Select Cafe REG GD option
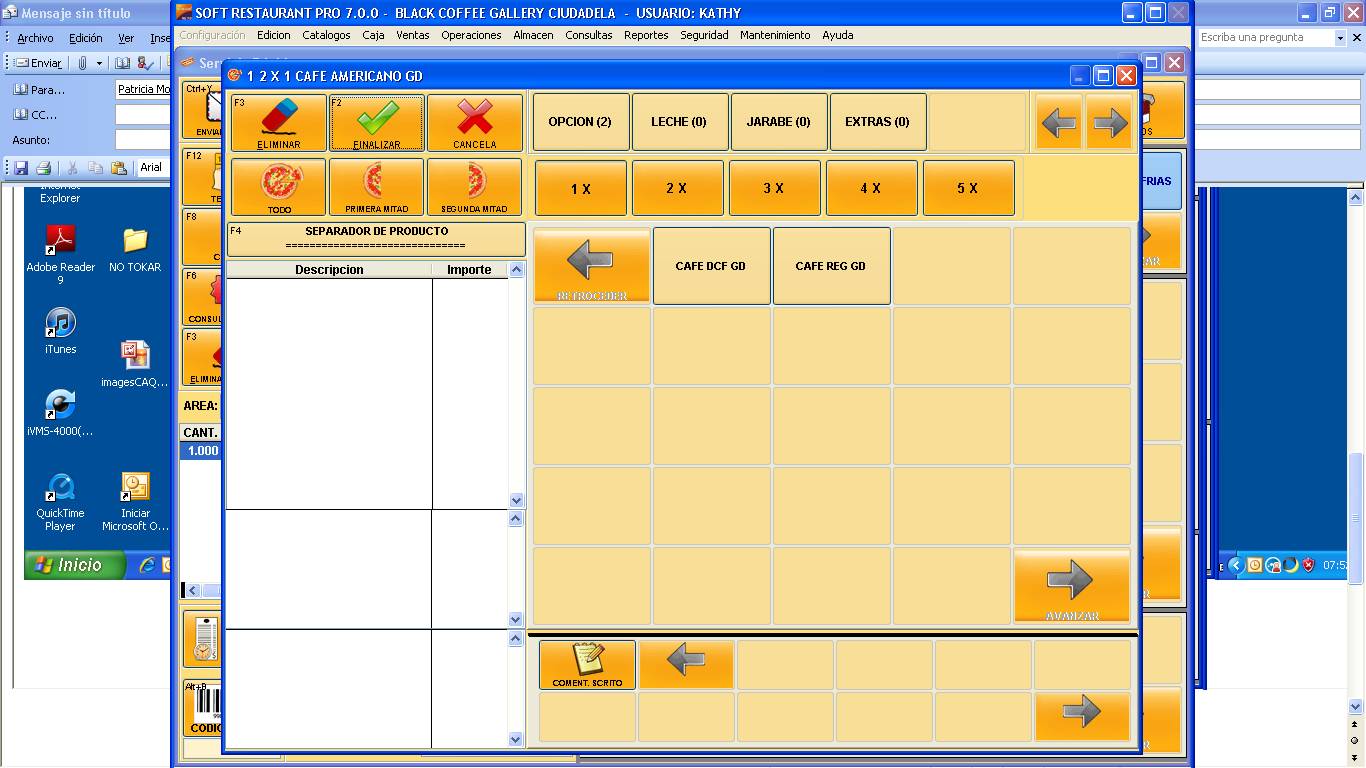Image resolution: width=1366 pixels, height=768 pixels. pyautogui.click(x=831, y=266)
